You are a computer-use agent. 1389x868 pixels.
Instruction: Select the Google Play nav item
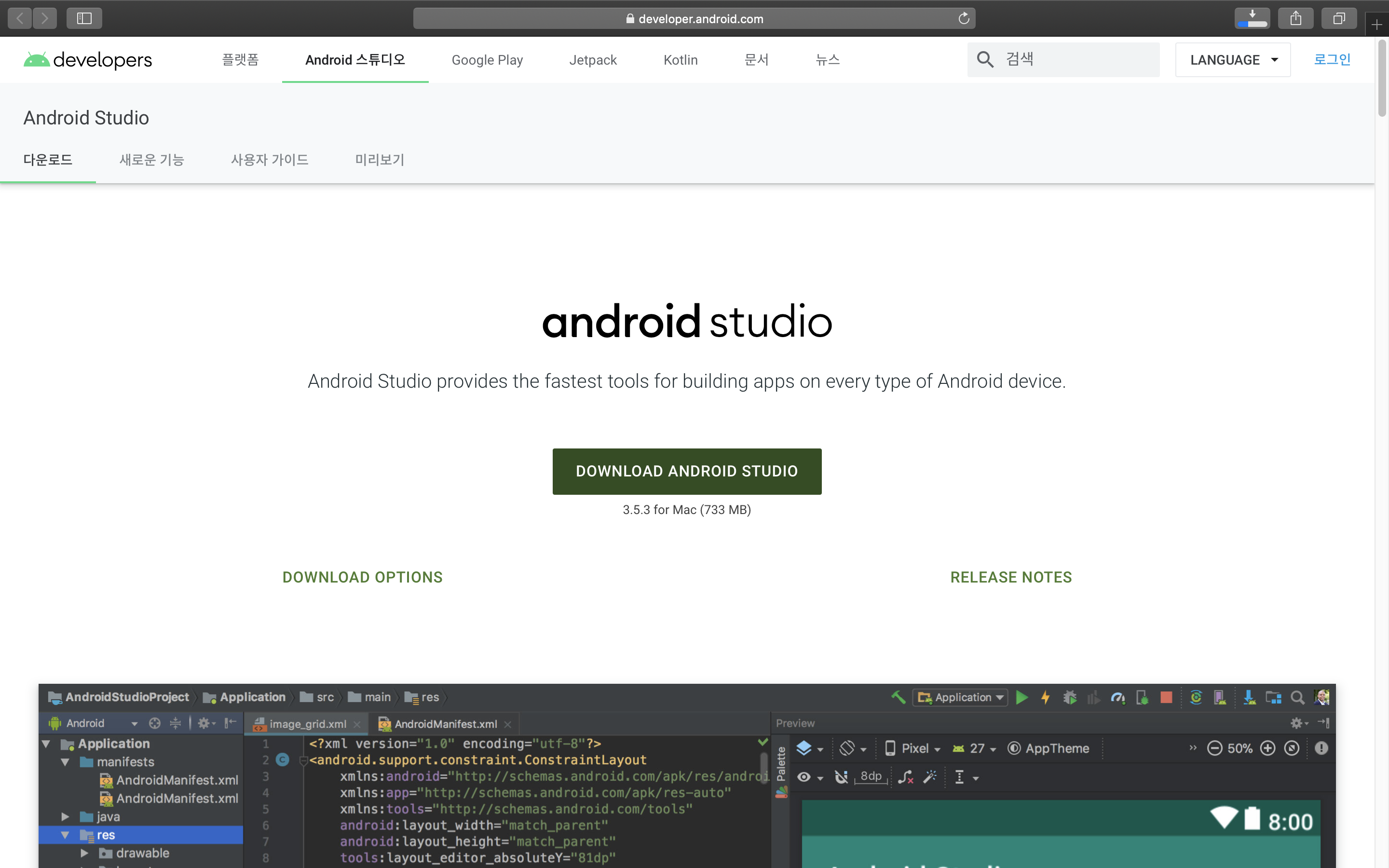(x=487, y=60)
